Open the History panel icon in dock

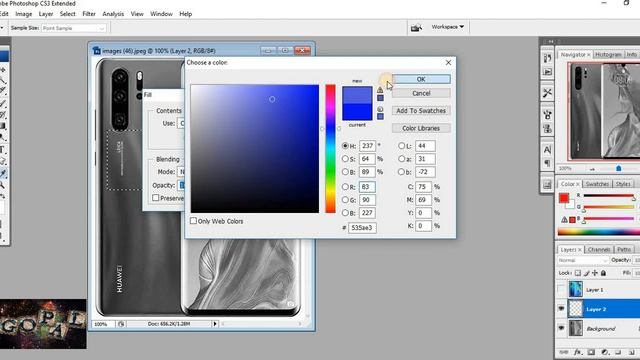pos(547,58)
